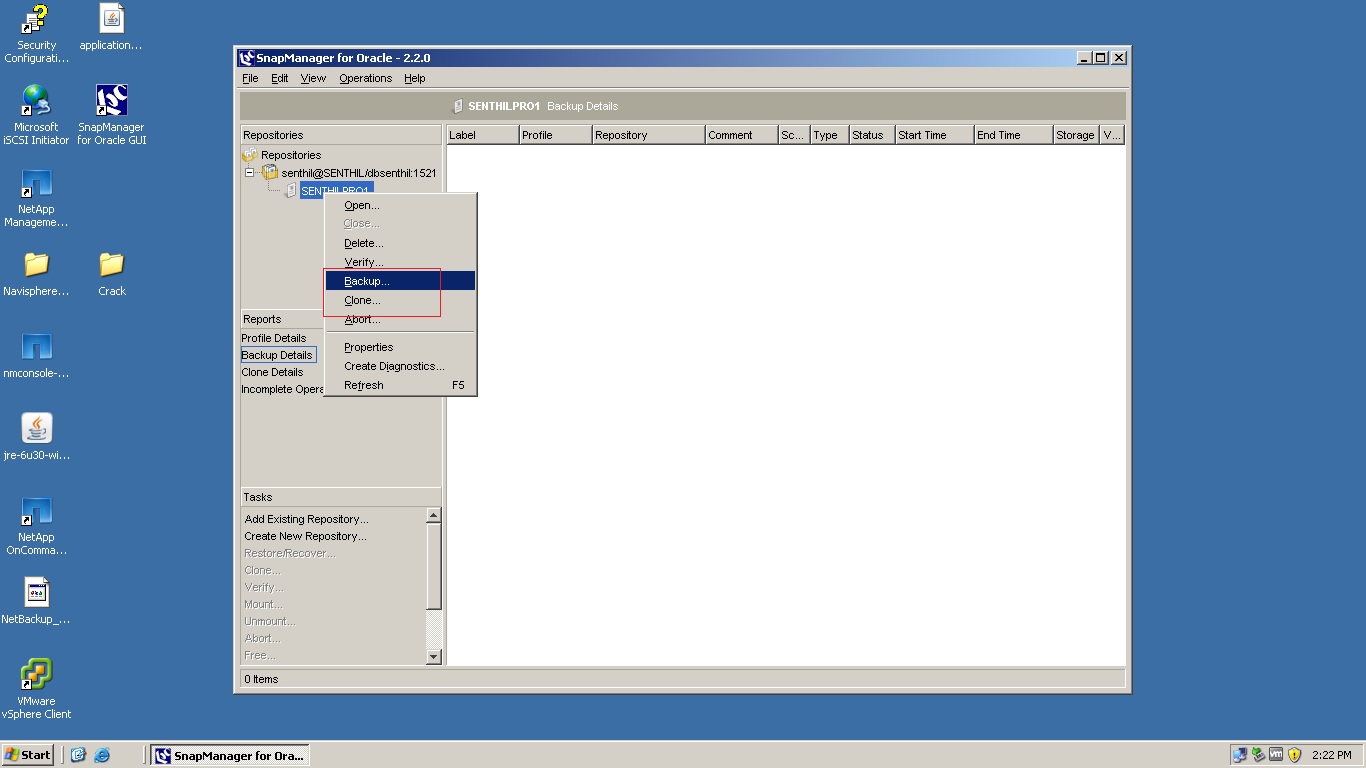The height and width of the screenshot is (768, 1366).
Task: Choose Refresh from the context menu
Action: (400, 385)
